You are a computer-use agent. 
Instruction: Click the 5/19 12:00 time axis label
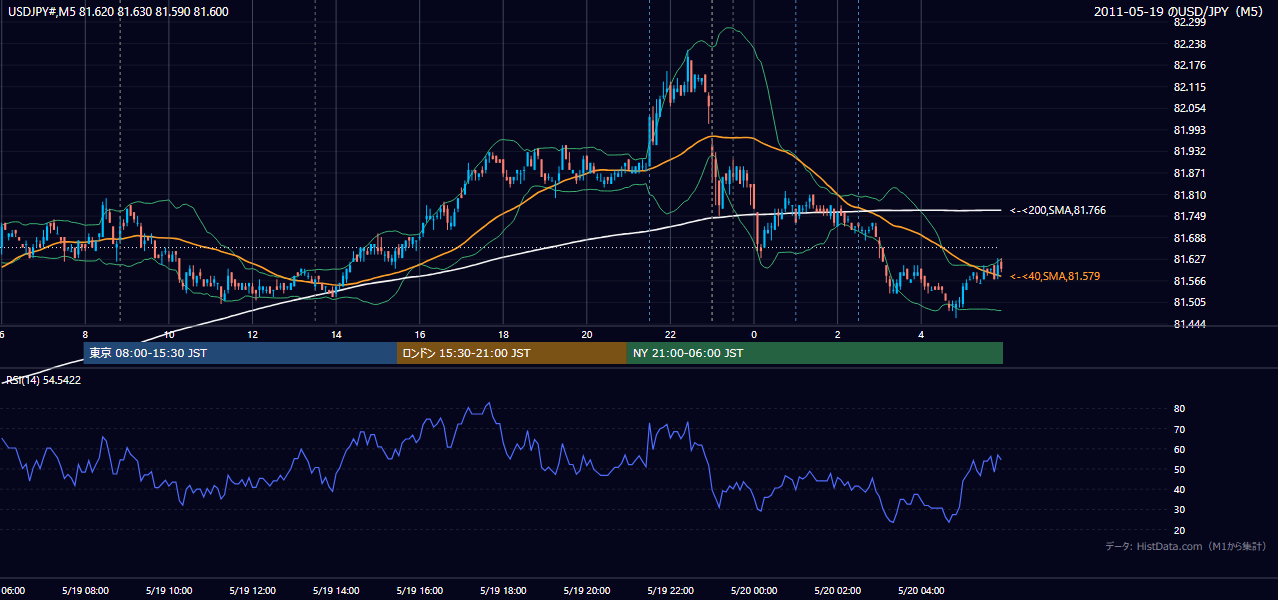pyautogui.click(x=252, y=590)
